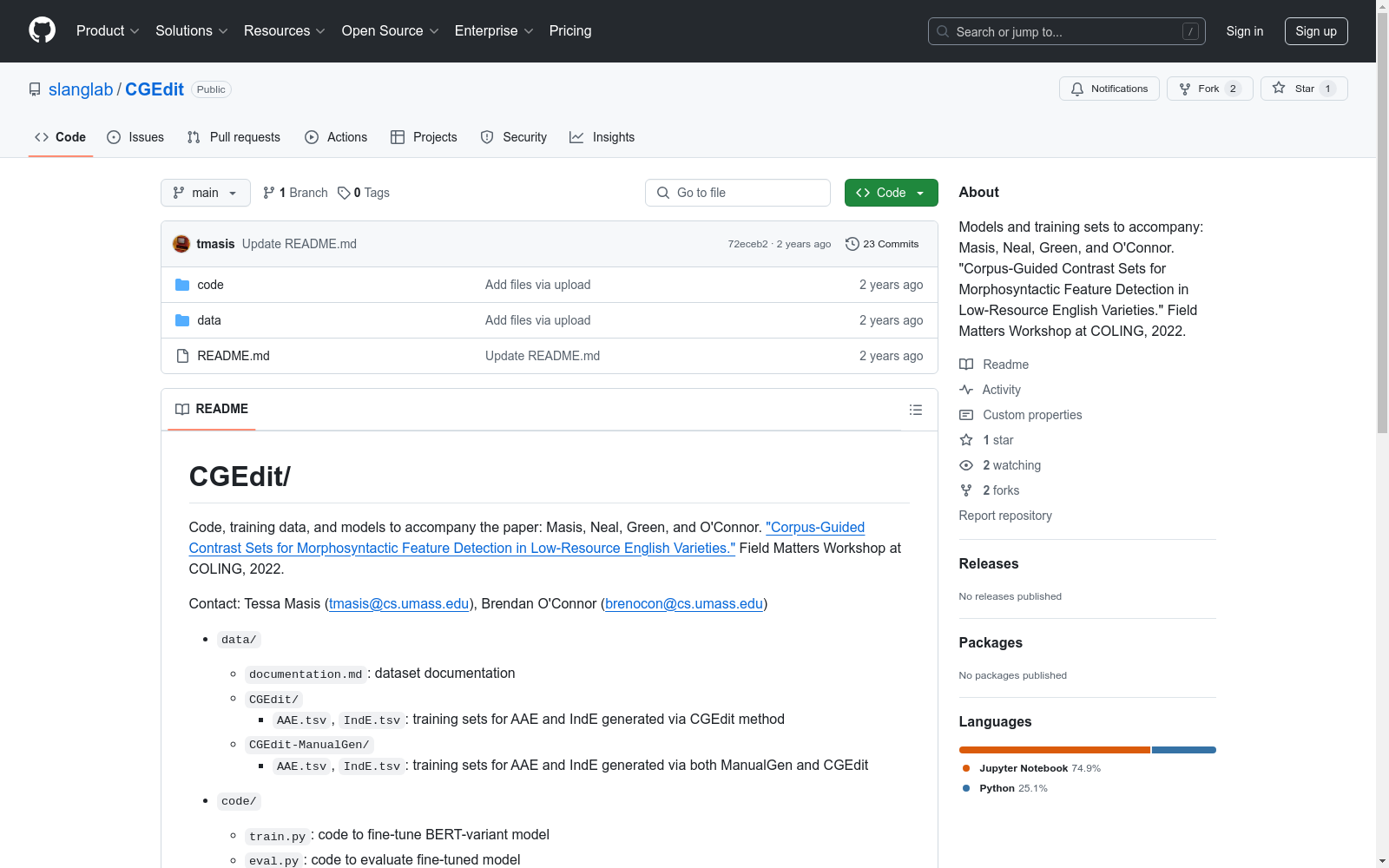Click the fork icon beside 2 forks
Viewport: 1389px width, 868px height.
[966, 490]
